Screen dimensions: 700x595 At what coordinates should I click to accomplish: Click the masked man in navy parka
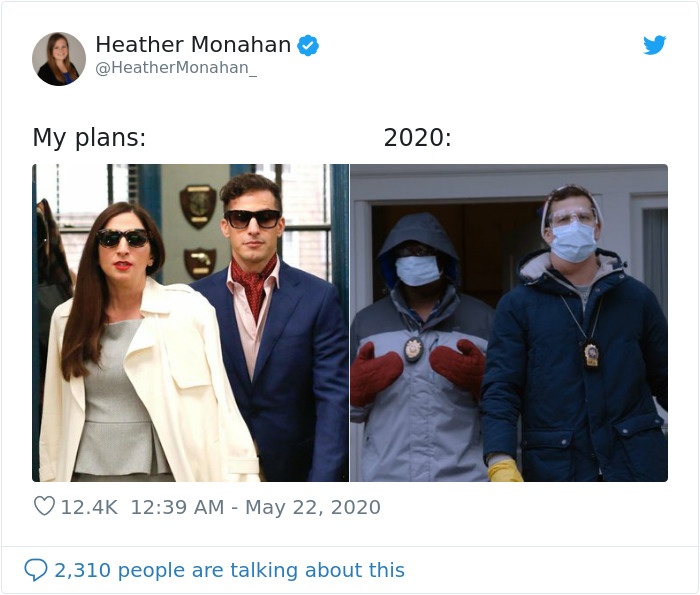[575, 350]
